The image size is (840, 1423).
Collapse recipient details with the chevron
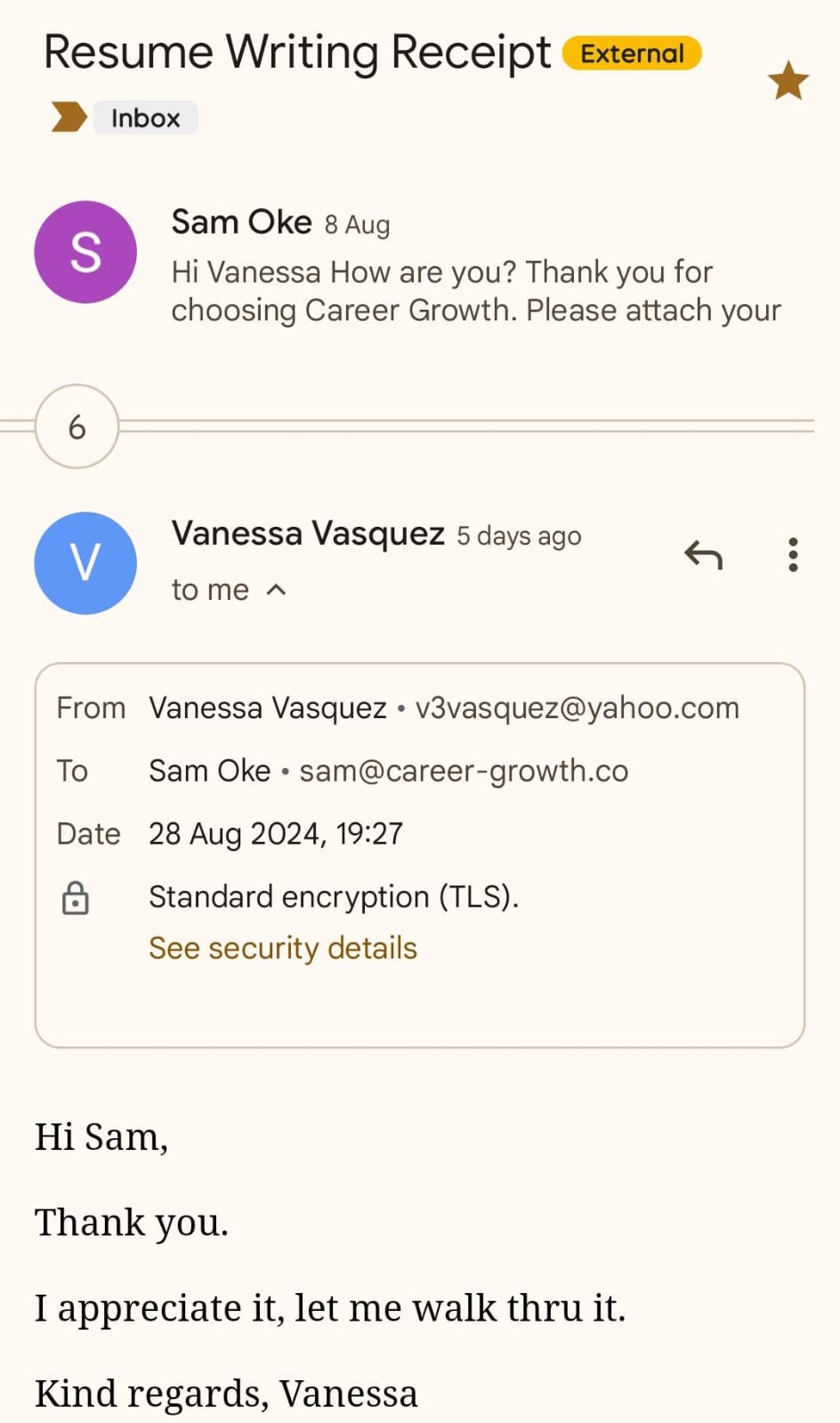click(277, 589)
